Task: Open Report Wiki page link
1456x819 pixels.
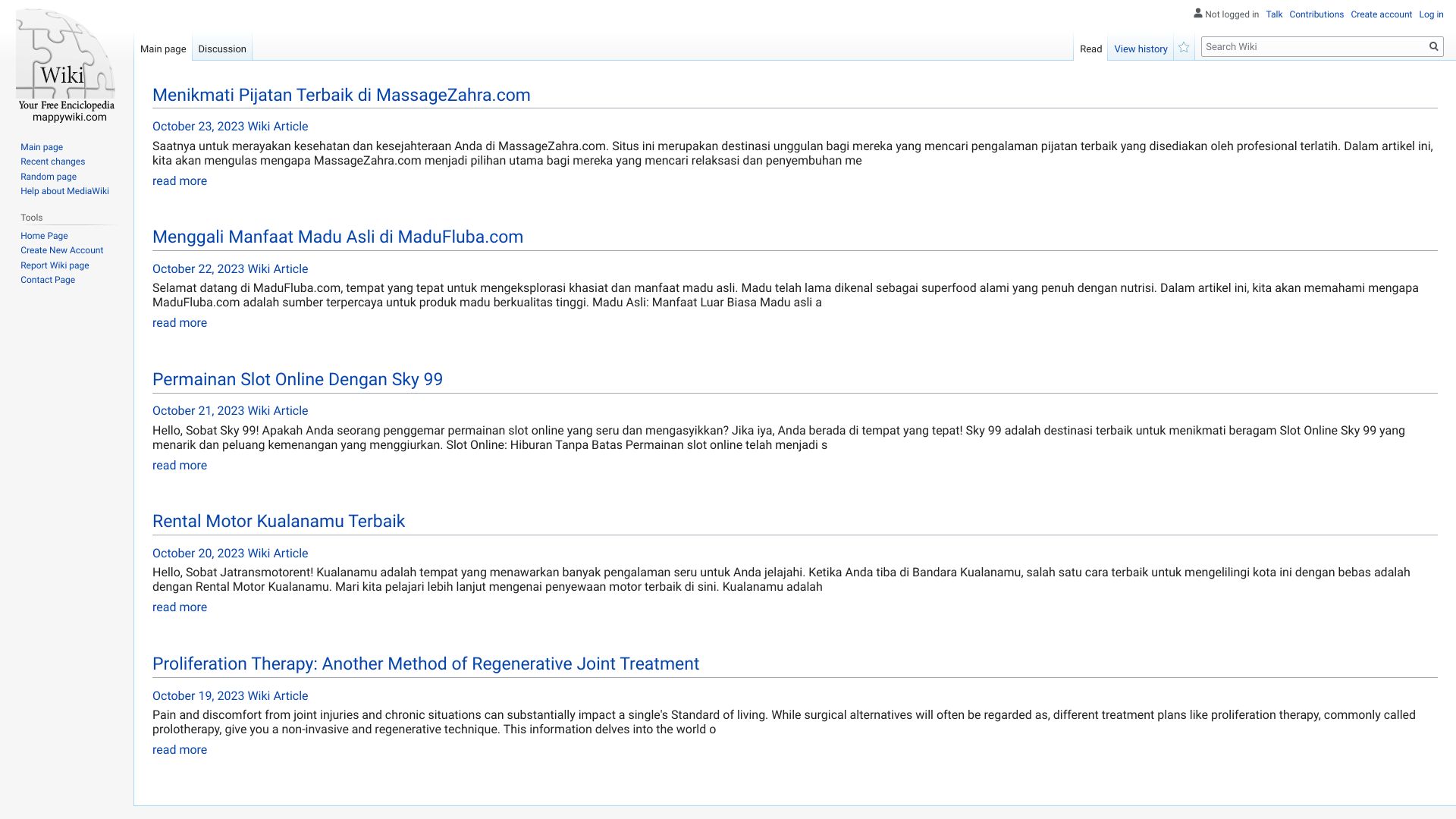Action: point(55,265)
